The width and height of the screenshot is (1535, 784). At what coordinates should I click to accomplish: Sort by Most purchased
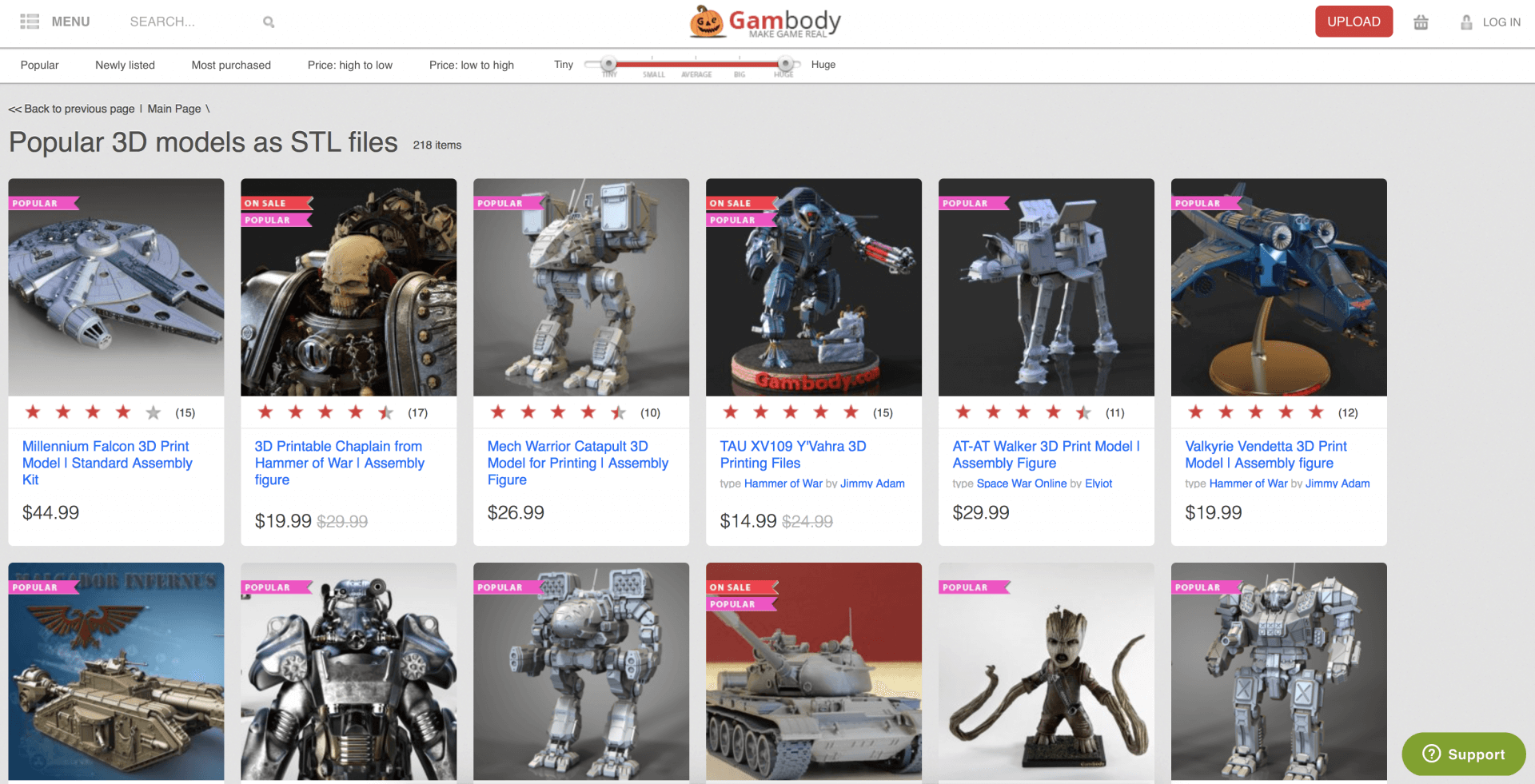pos(231,65)
